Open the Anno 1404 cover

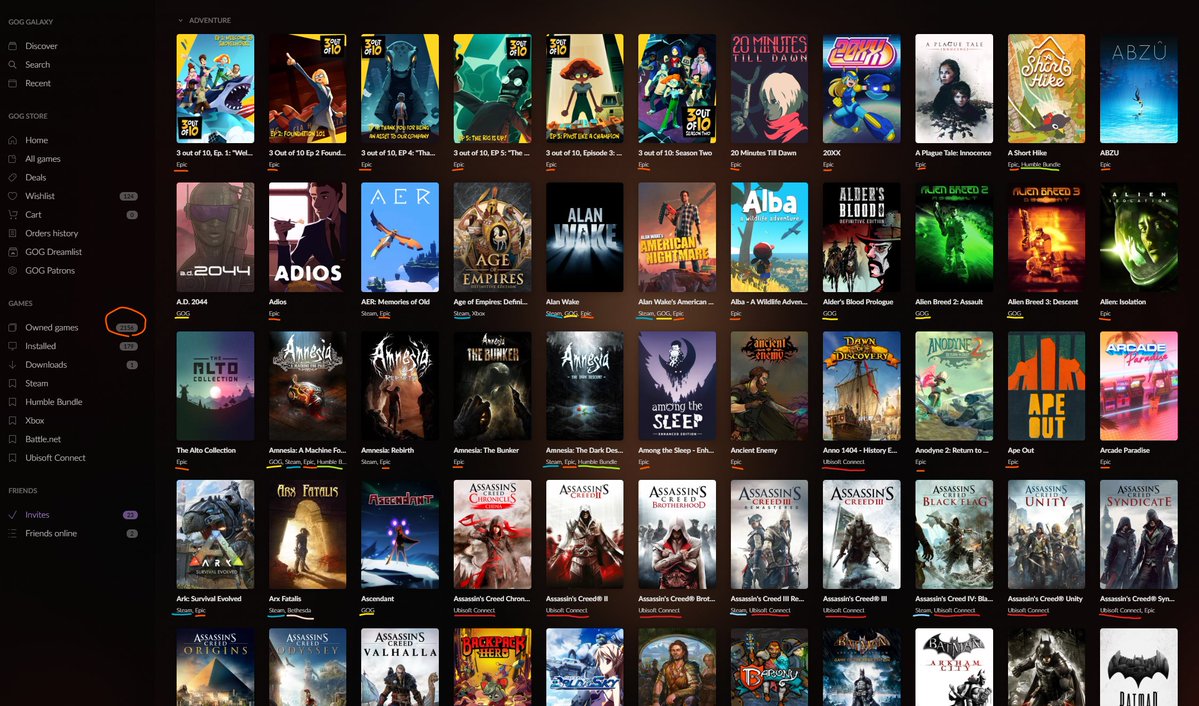[862, 386]
